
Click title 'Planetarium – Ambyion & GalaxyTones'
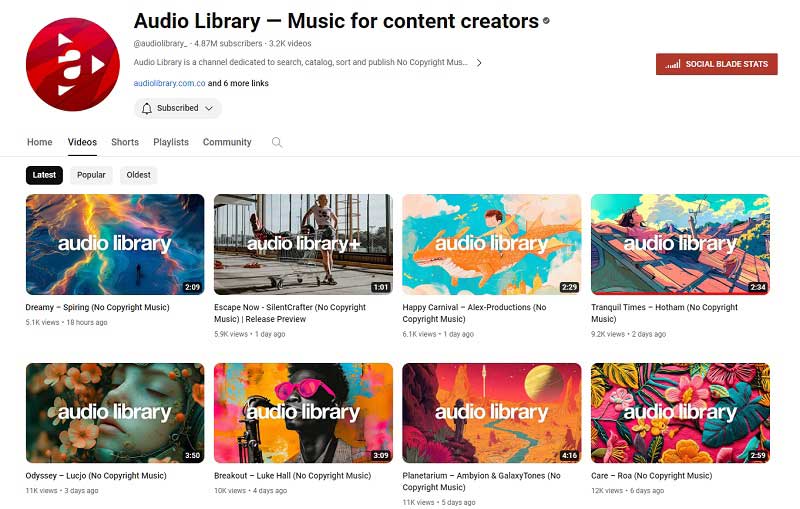pyautogui.click(x=481, y=481)
